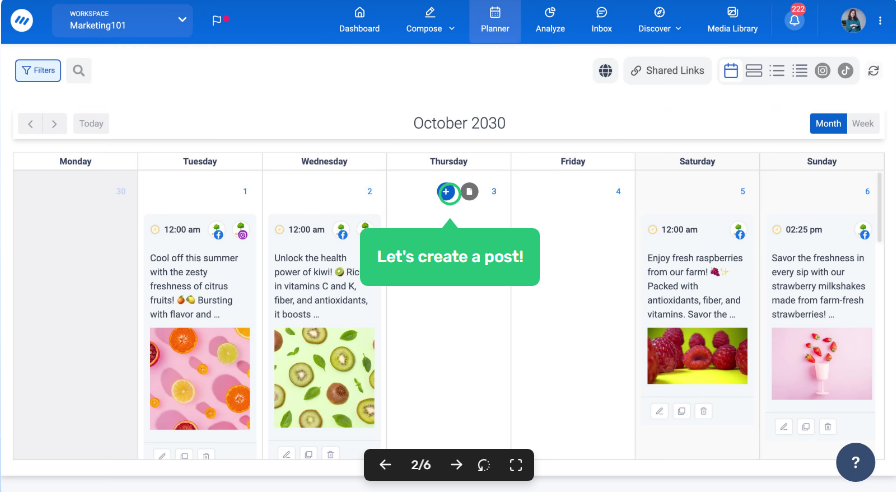
Task: Open the Compose menu
Action: pyautogui.click(x=430, y=21)
